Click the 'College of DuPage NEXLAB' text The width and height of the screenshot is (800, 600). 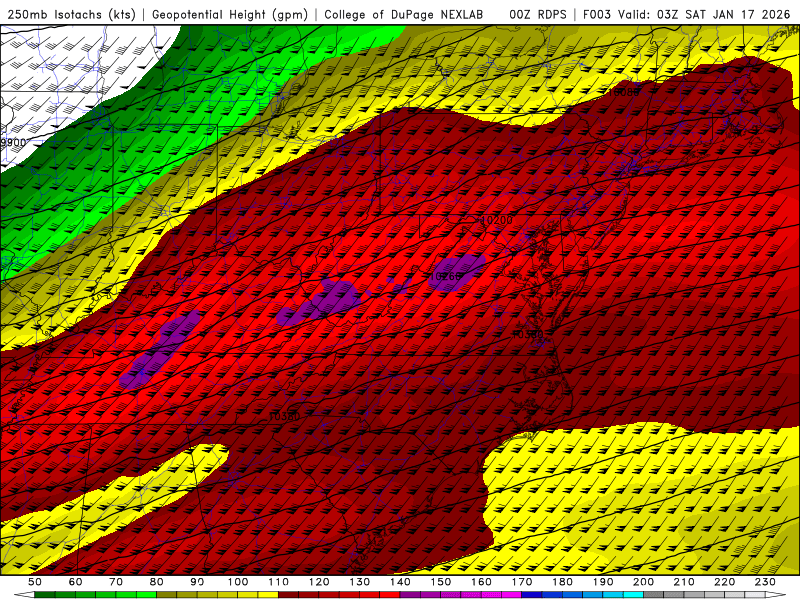(404, 15)
